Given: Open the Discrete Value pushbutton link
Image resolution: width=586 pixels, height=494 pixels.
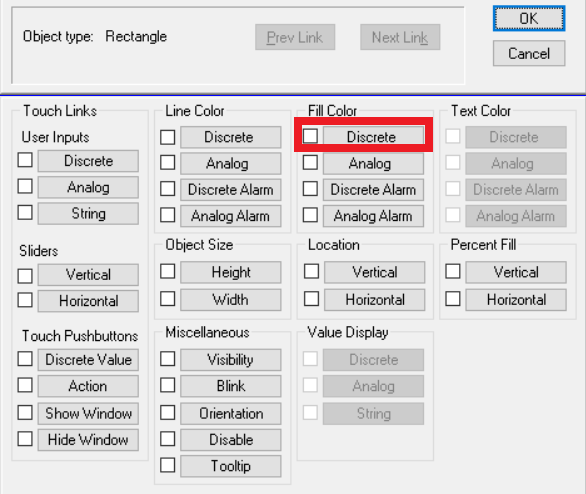Looking at the screenshot, I should pos(88,360).
